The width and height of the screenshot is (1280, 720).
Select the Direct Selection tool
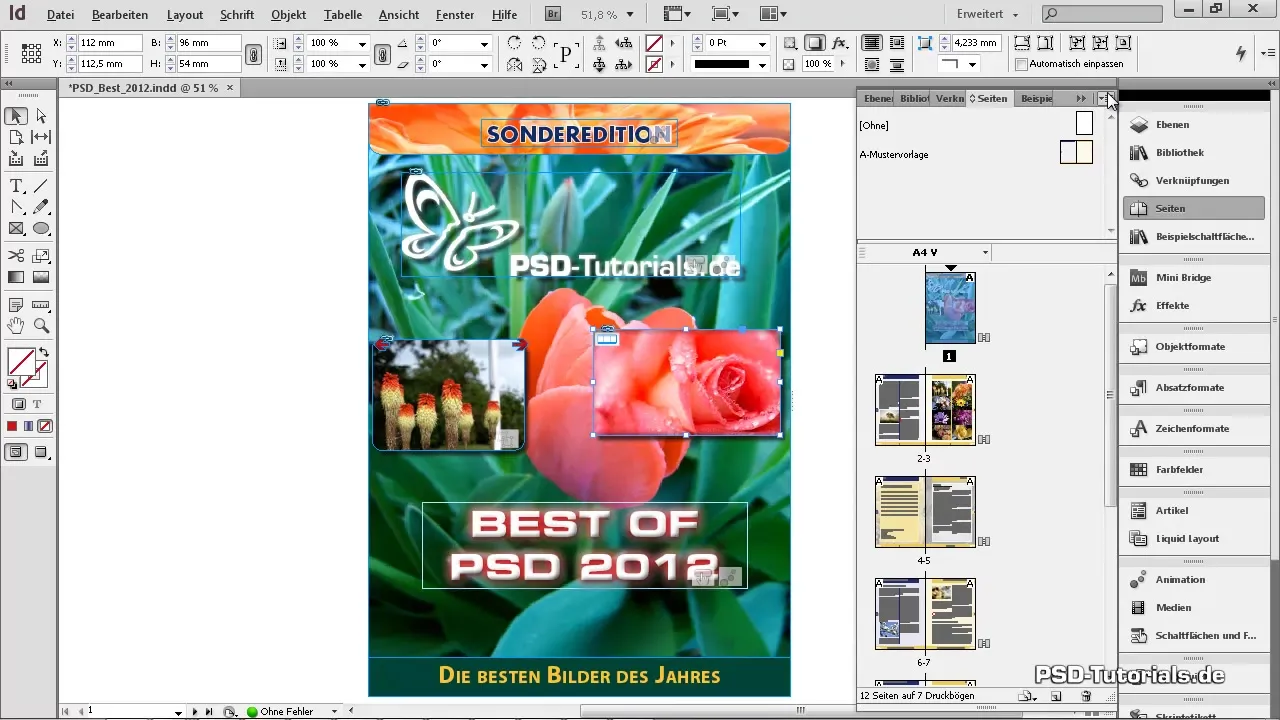[41, 116]
